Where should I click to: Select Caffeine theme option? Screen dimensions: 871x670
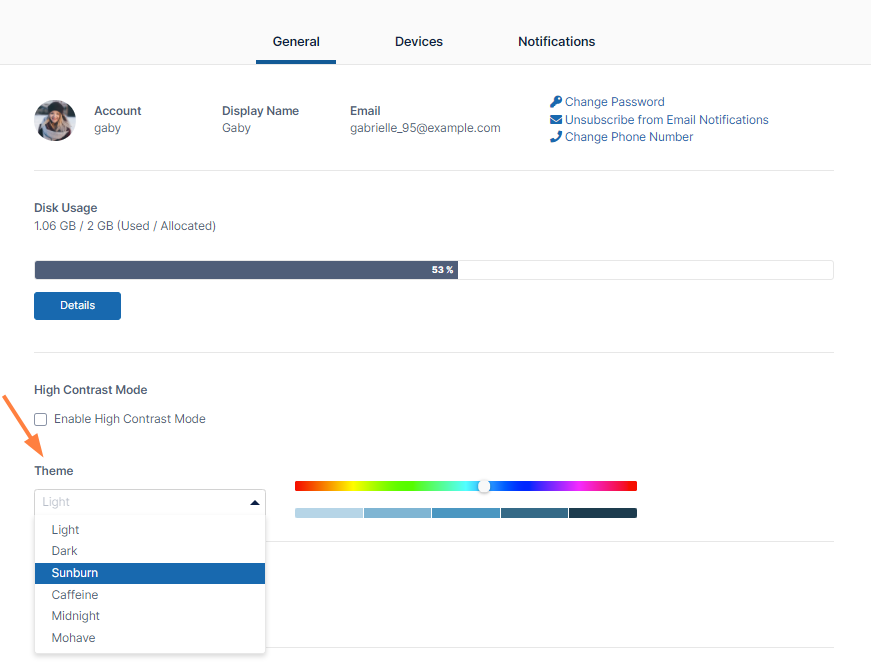tap(75, 595)
